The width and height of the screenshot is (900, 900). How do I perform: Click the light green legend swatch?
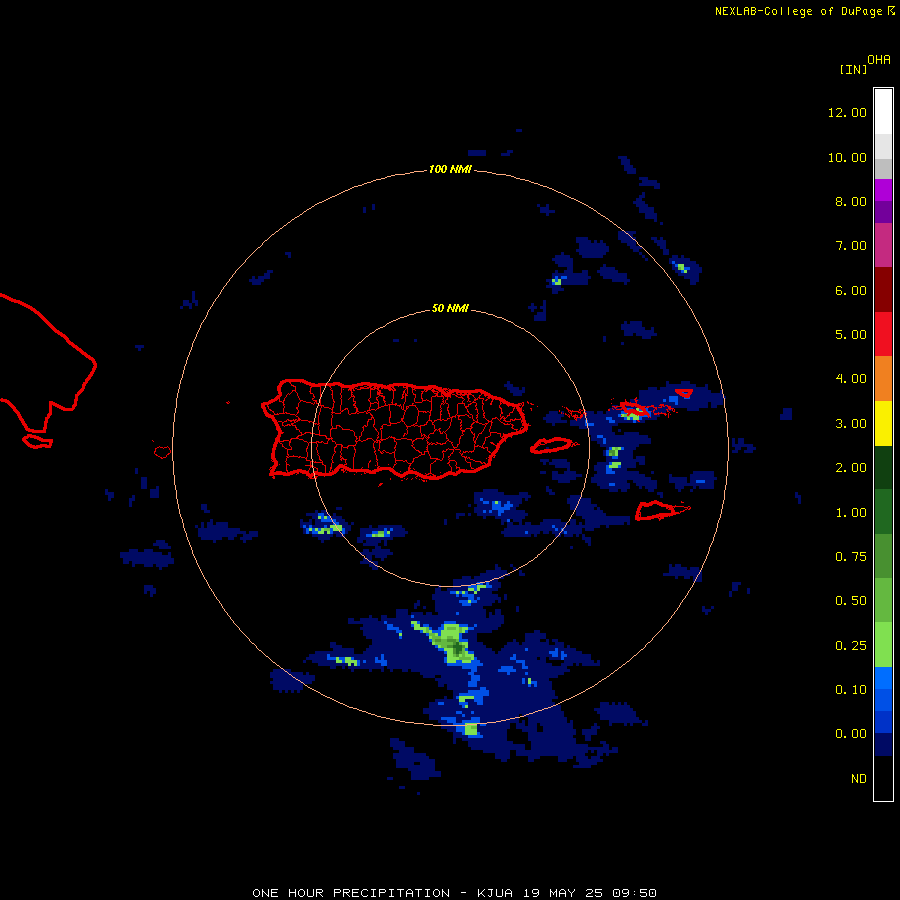coord(883,645)
